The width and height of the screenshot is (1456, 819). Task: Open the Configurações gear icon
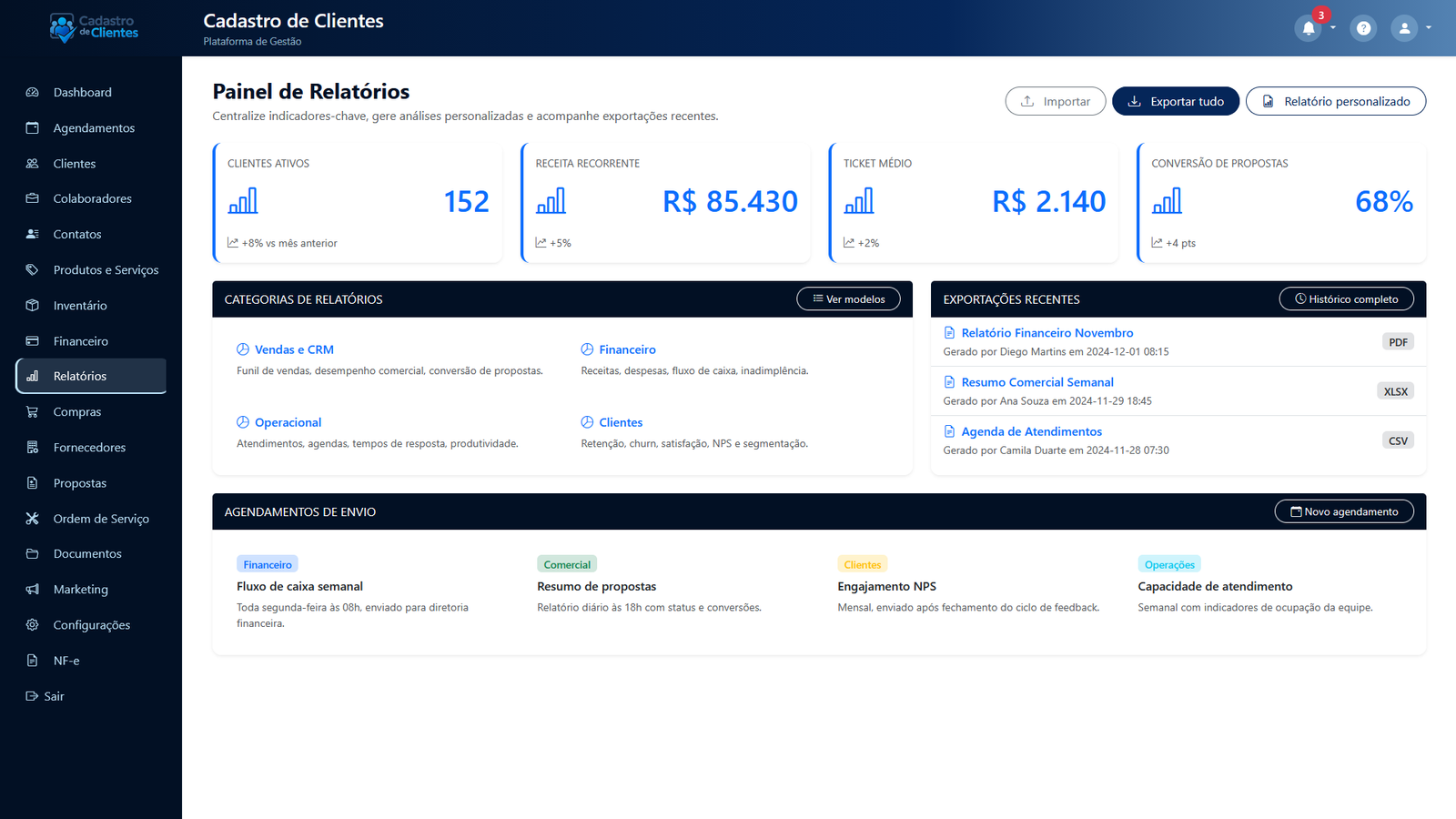click(x=33, y=624)
